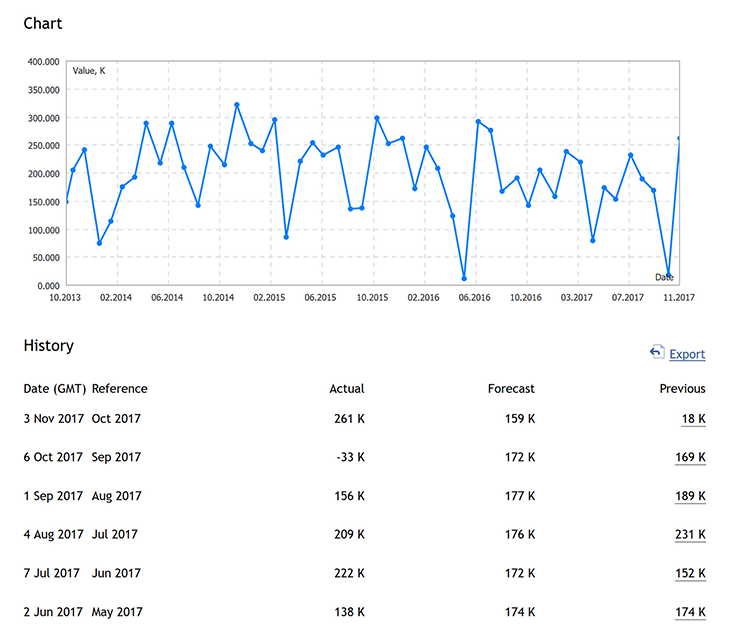
Task: Click the Oct 2017 reference cell
Action: tap(116, 419)
